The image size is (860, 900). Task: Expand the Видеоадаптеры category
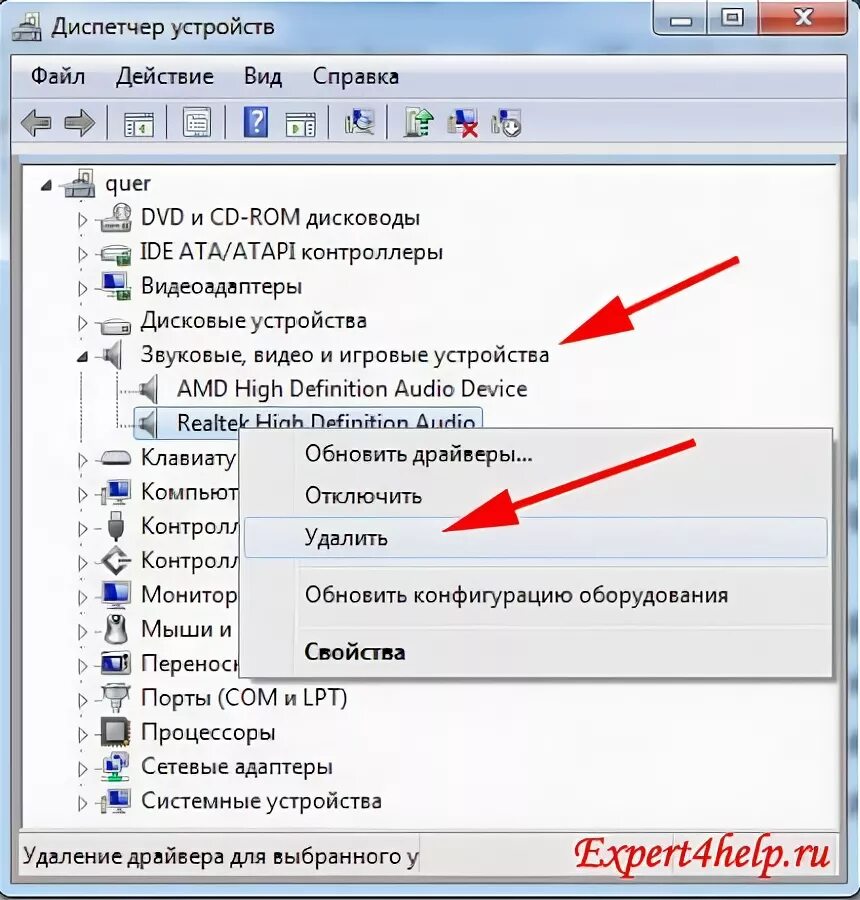(x=82, y=286)
